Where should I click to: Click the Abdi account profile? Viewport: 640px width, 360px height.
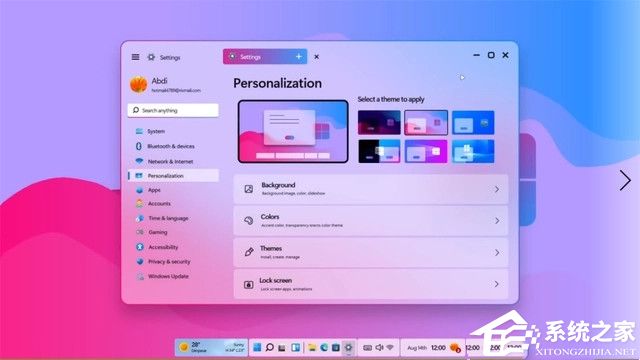tap(165, 84)
